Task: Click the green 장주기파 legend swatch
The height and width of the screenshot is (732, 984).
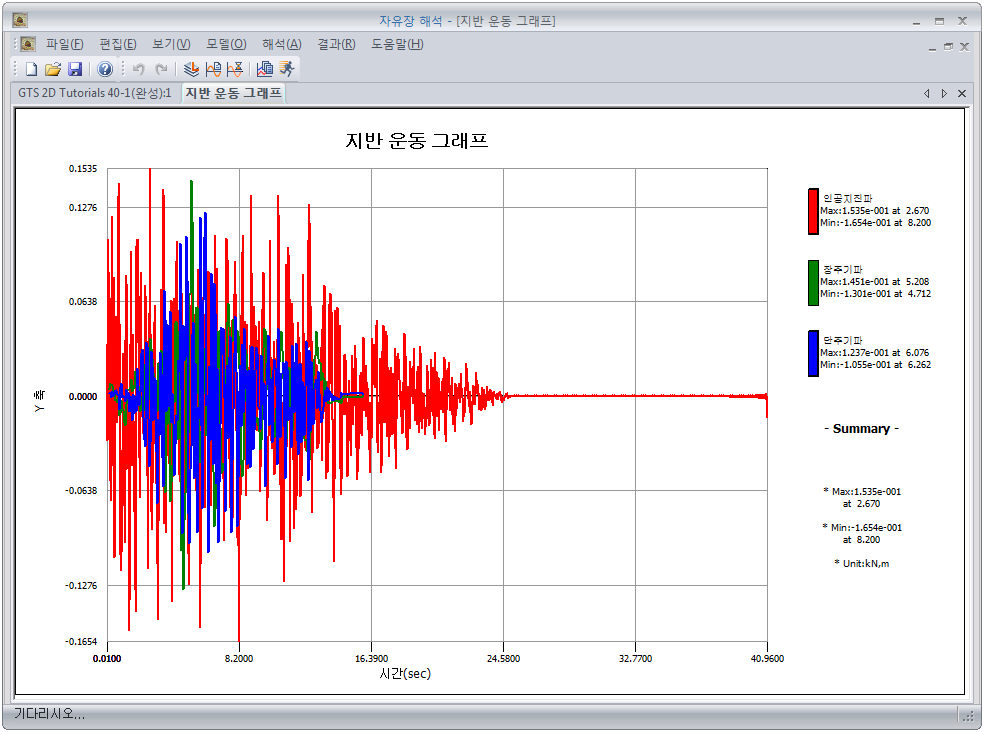Action: pyautogui.click(x=813, y=283)
